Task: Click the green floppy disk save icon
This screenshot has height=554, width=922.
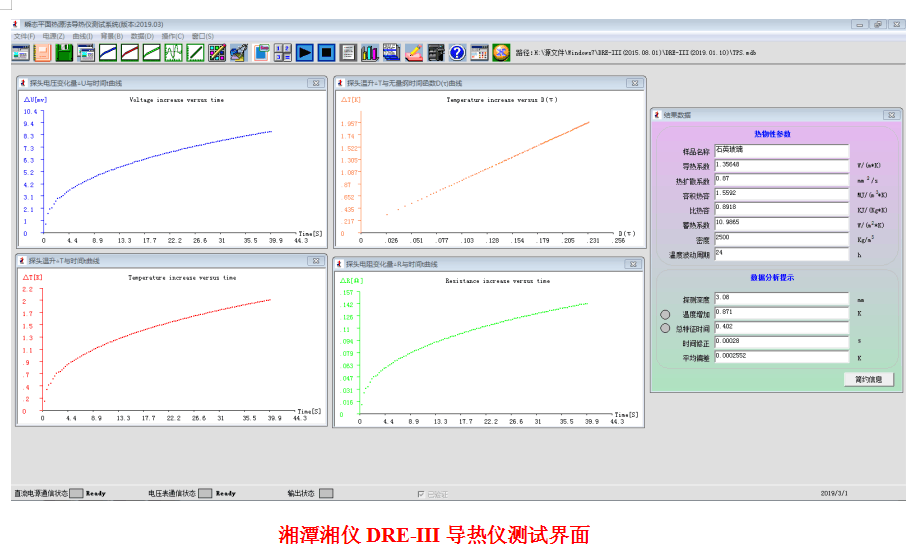Action: tap(65, 52)
